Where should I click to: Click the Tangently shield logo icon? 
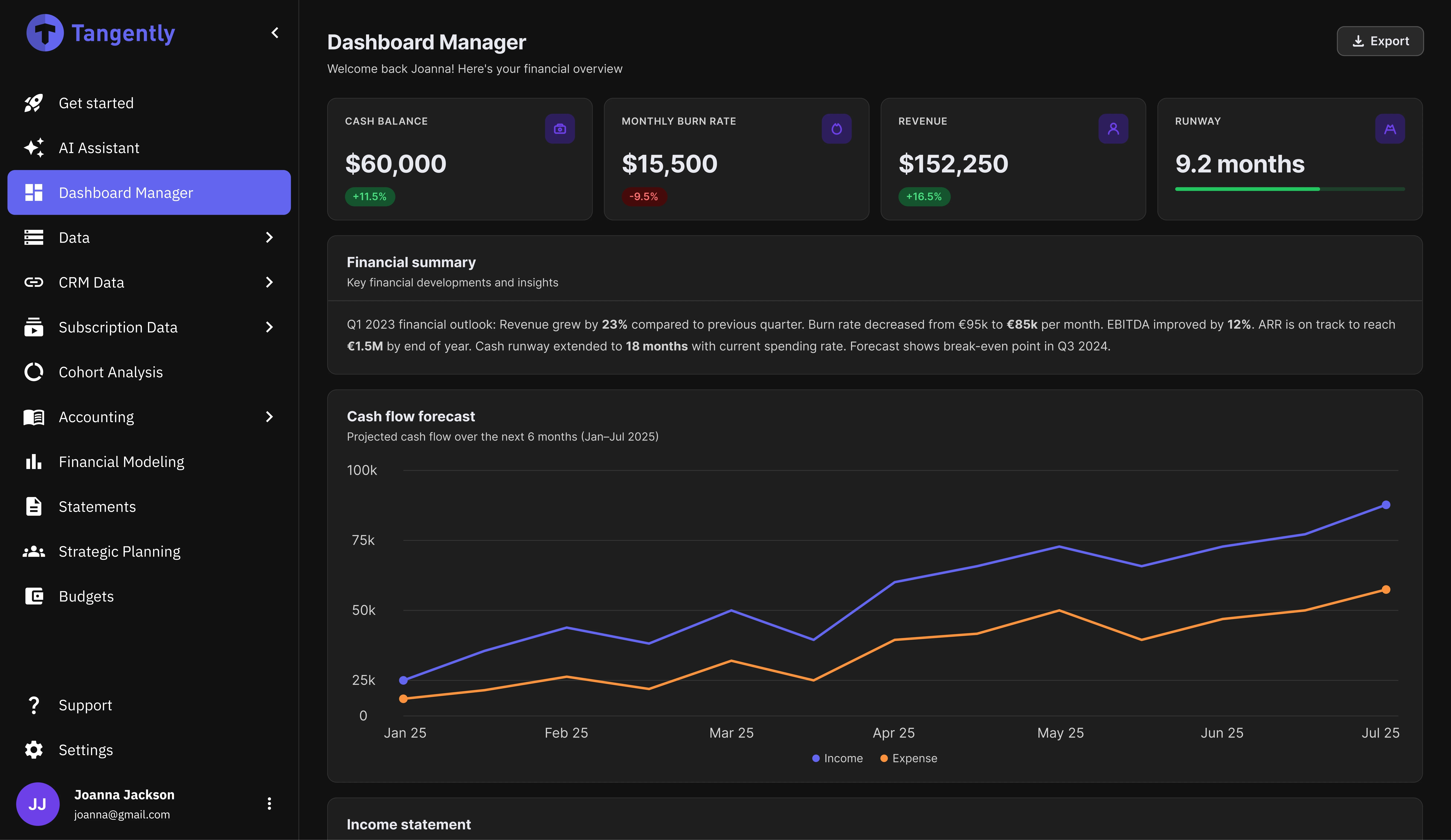coord(45,33)
